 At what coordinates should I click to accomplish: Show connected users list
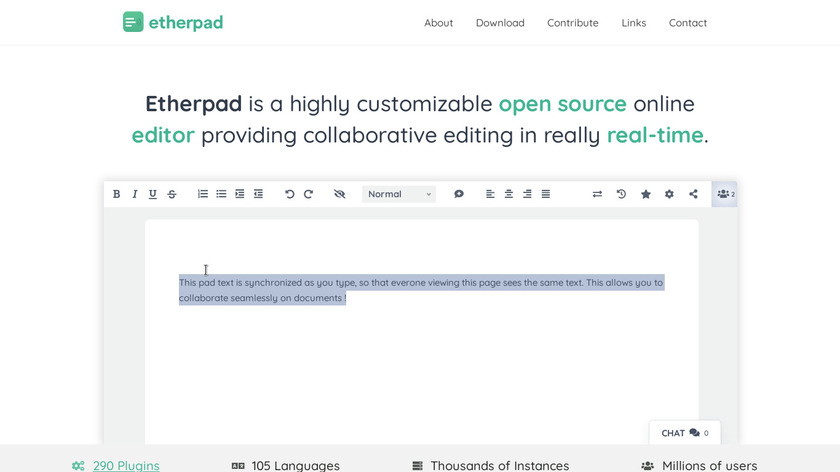click(725, 194)
